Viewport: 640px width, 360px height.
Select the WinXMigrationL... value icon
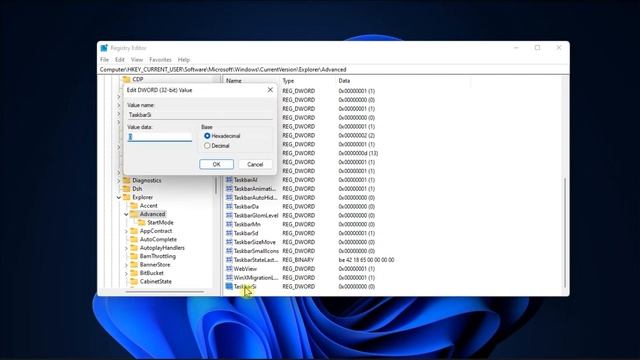(x=229, y=278)
